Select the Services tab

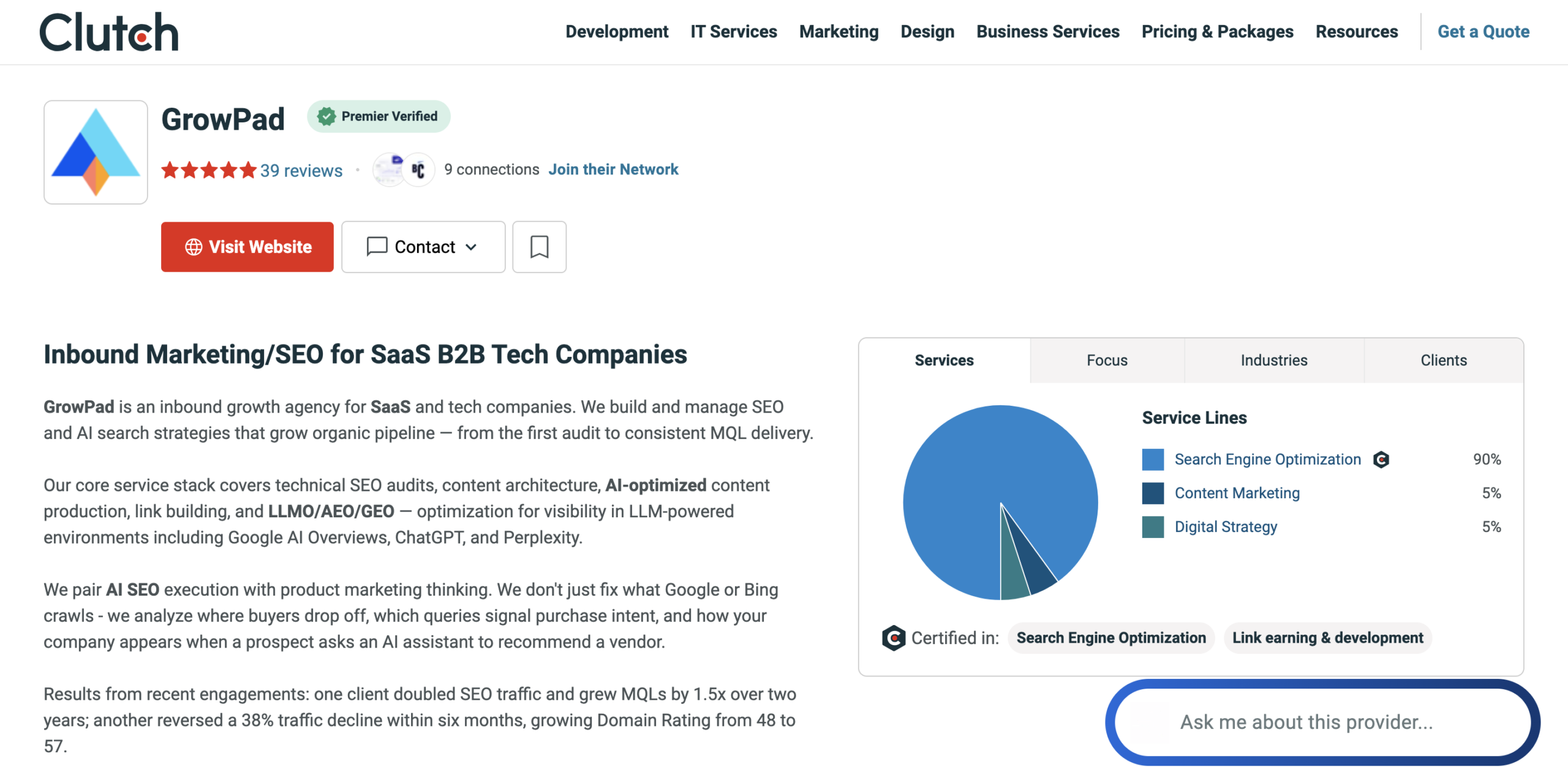tap(944, 361)
